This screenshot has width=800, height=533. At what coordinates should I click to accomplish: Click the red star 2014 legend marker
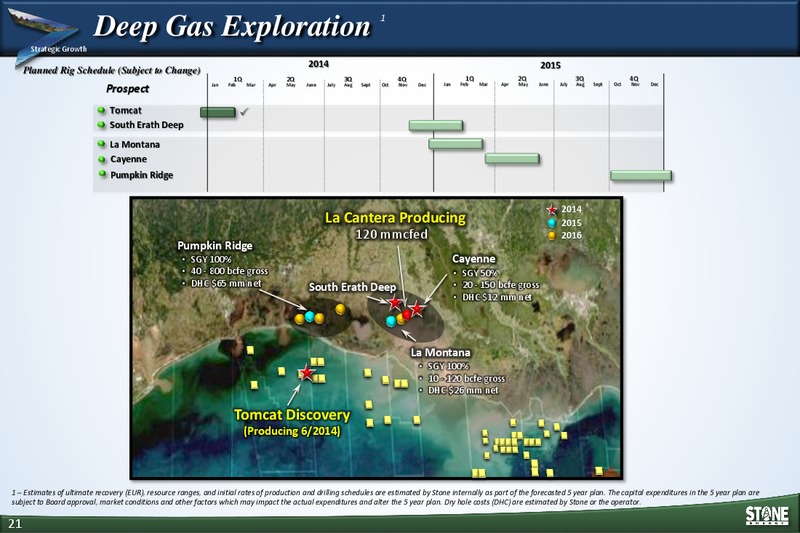coord(552,210)
